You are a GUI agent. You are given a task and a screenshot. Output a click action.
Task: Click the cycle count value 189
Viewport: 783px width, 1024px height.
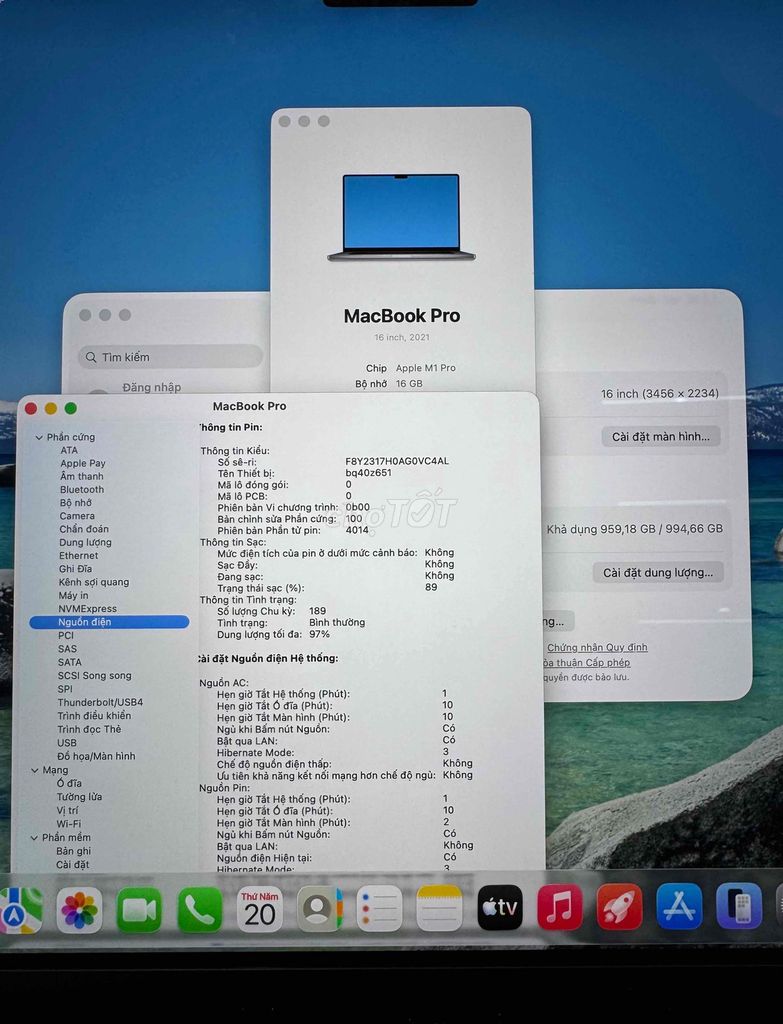[317, 611]
